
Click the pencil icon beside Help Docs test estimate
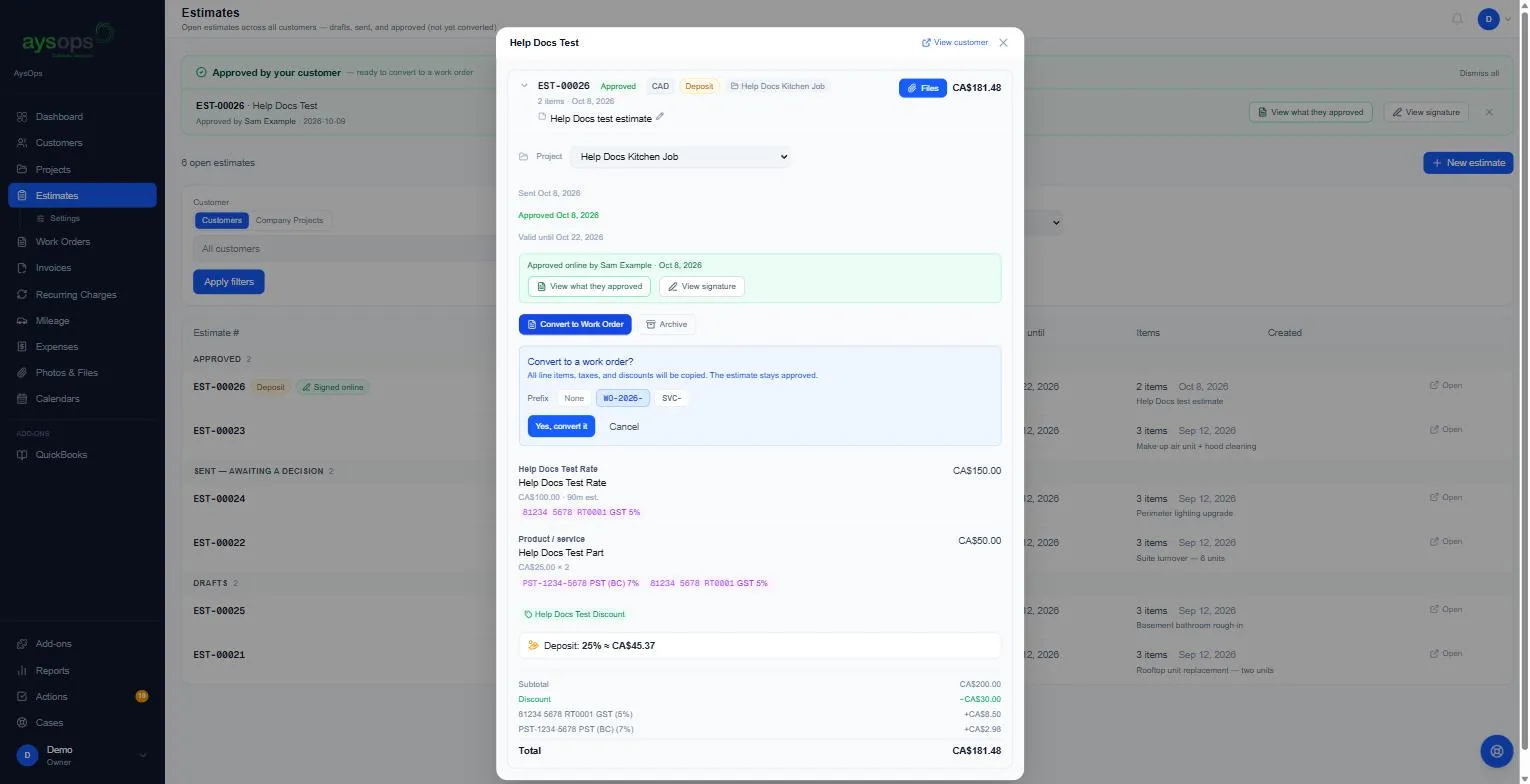pos(660,117)
